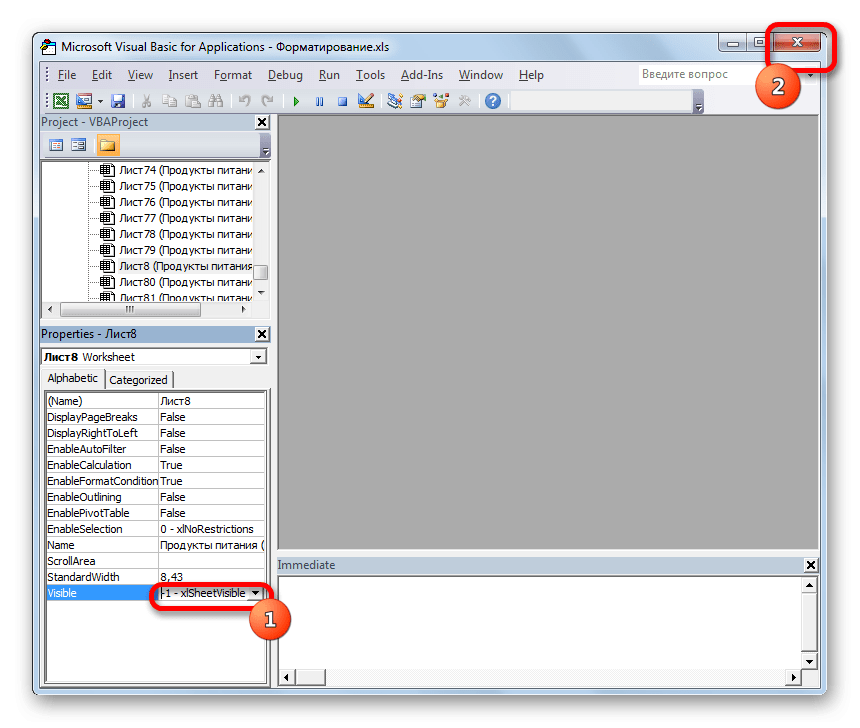Image resolution: width=860 pixels, height=728 pixels.
Task: Open Project Explorer toolbar icon
Action: [394, 101]
